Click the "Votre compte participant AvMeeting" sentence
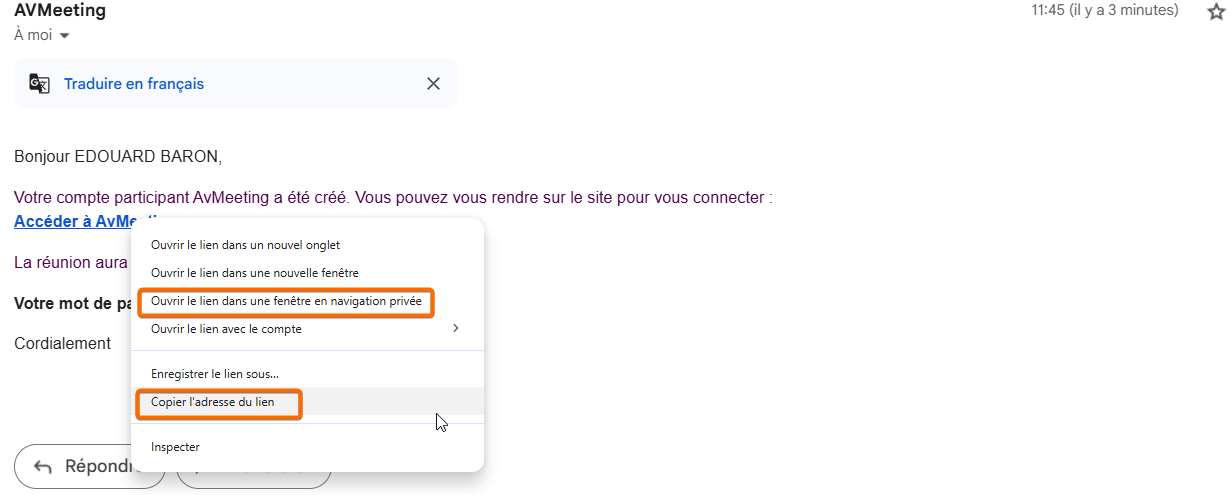The width and height of the screenshot is (1231, 495). tap(393, 197)
